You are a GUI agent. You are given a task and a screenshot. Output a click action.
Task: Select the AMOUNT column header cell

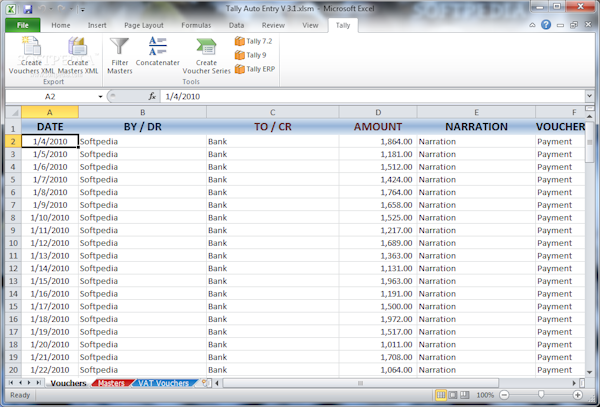click(377, 127)
